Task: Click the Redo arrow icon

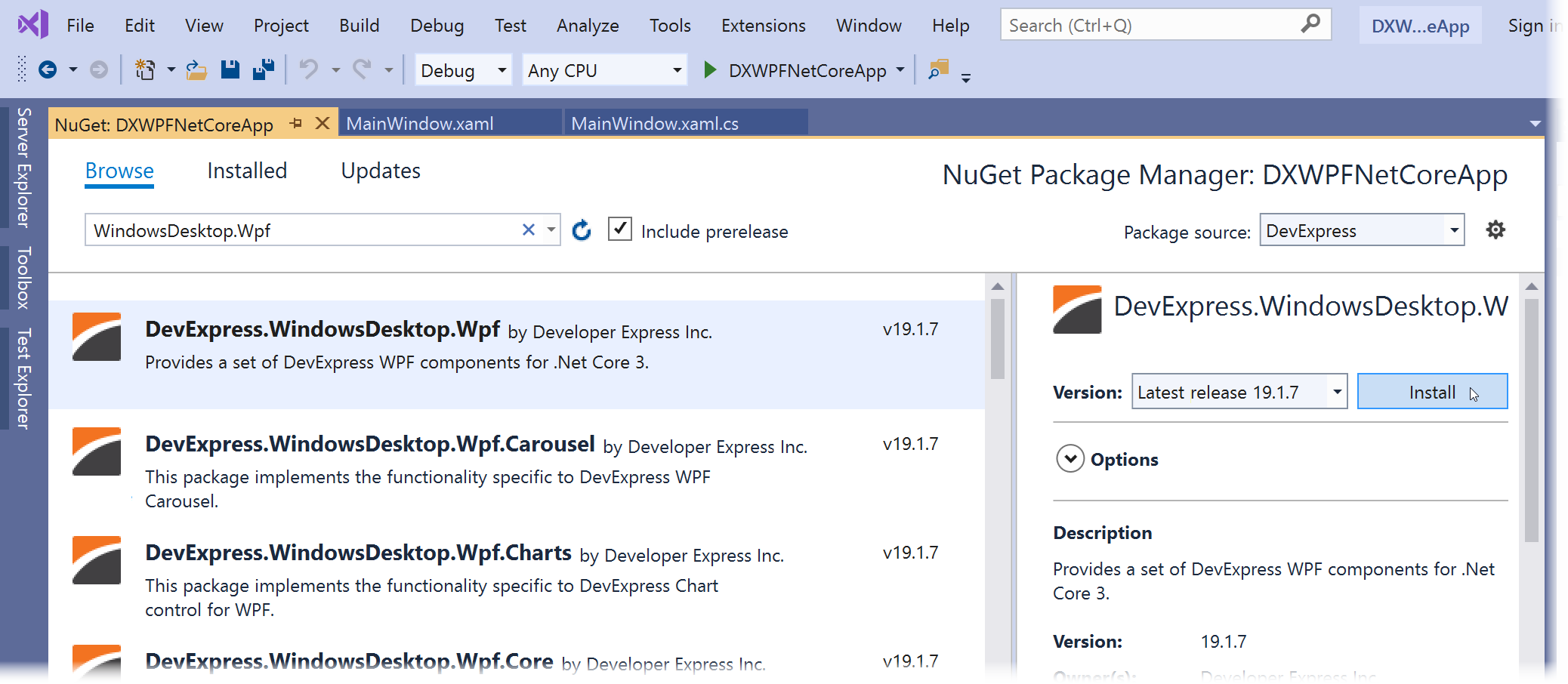Action: click(363, 70)
